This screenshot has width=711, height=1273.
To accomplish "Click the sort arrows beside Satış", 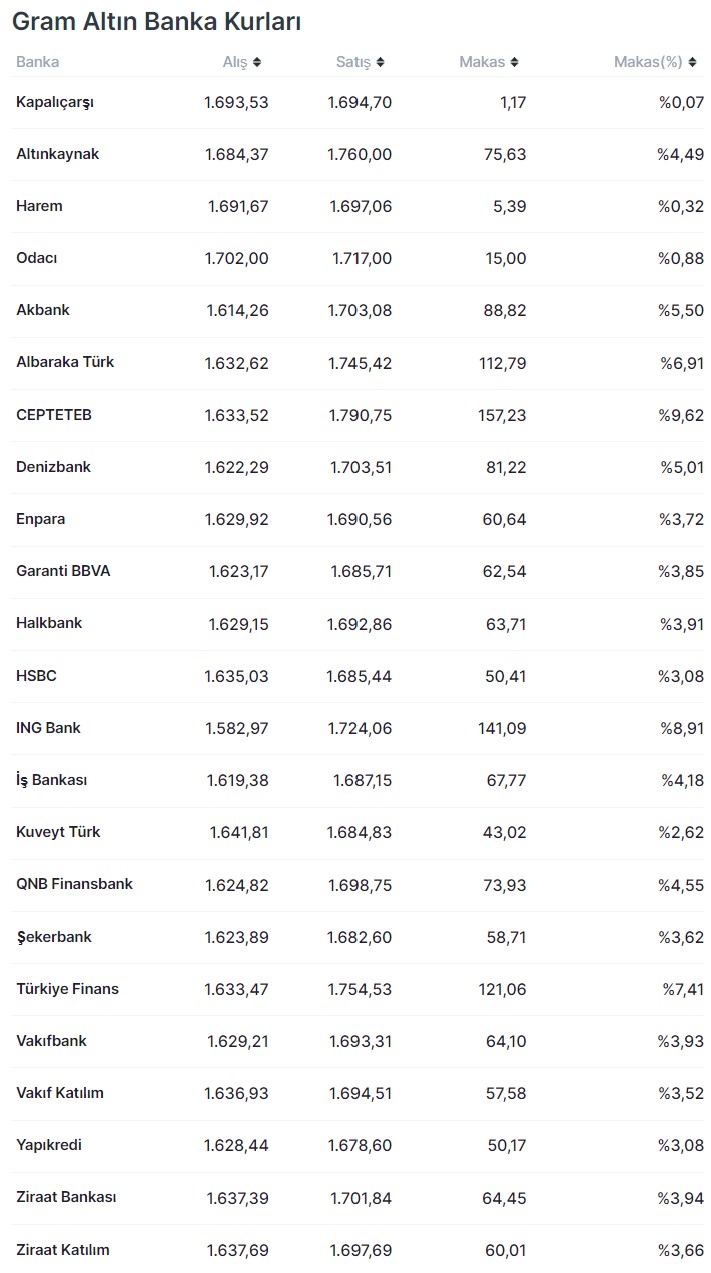I will (380, 62).
